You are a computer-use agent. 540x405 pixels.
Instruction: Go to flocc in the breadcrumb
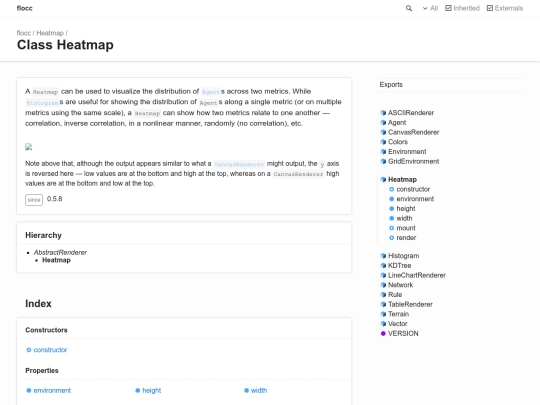(x=23, y=33)
